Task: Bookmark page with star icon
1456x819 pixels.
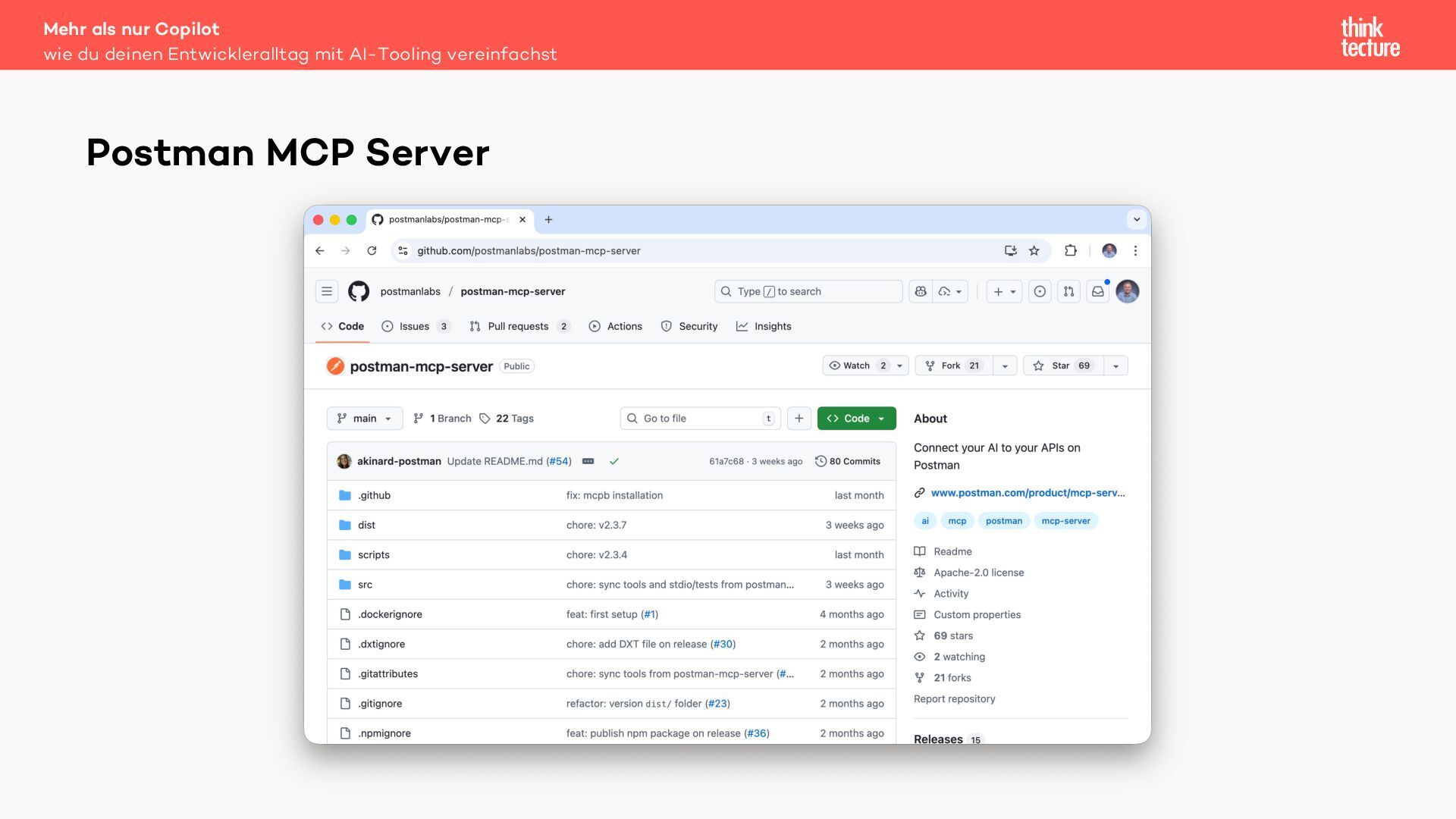Action: coord(1034,251)
